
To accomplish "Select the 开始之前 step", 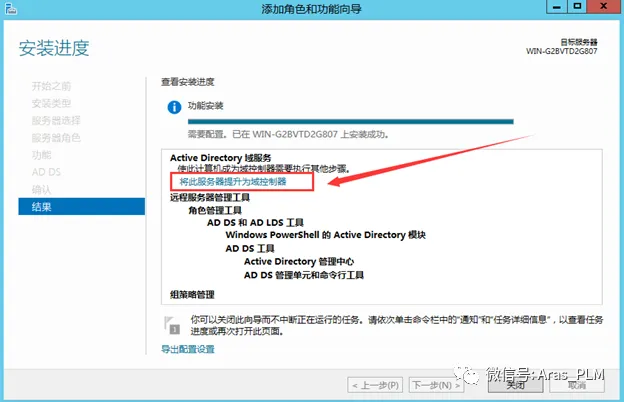I will click(x=51, y=86).
